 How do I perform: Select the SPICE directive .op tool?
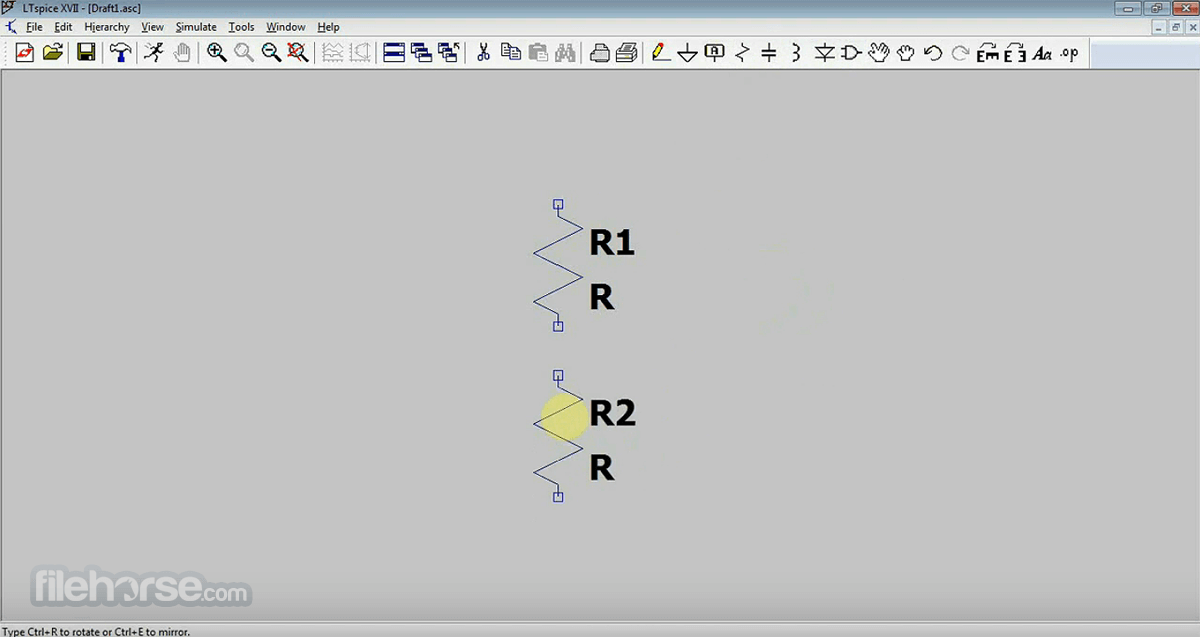(x=1070, y=53)
